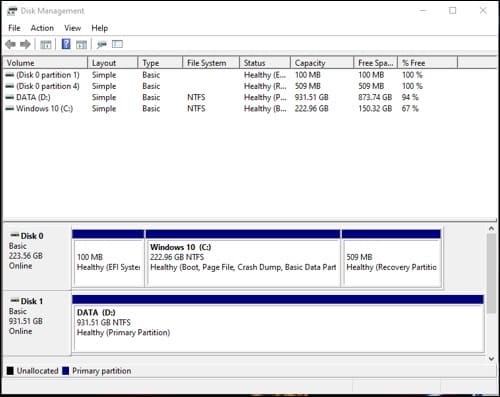Screen dimensions: 500x397
Task: Click the vertical scrollbar thumb in disk pane
Action: (491, 273)
